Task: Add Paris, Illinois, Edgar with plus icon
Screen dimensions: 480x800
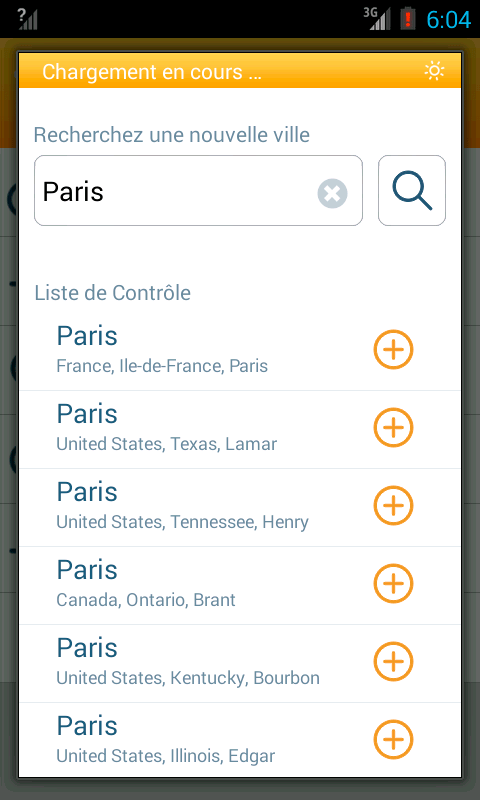Action: click(x=393, y=740)
